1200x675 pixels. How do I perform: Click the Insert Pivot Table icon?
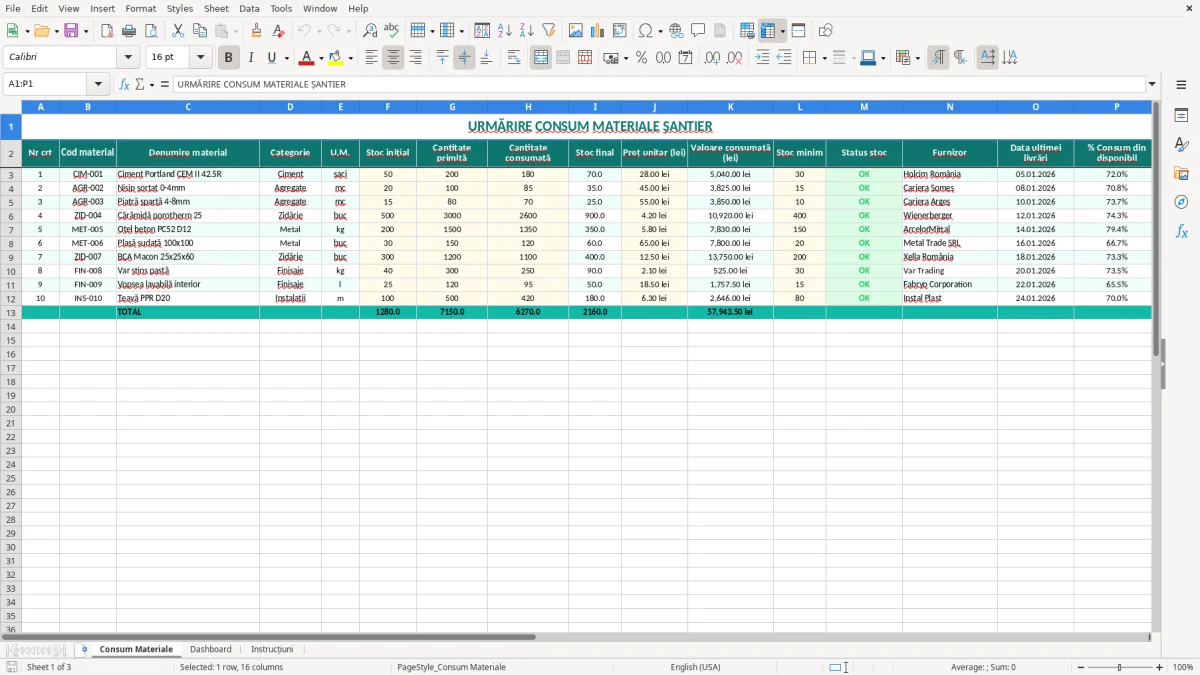click(620, 31)
